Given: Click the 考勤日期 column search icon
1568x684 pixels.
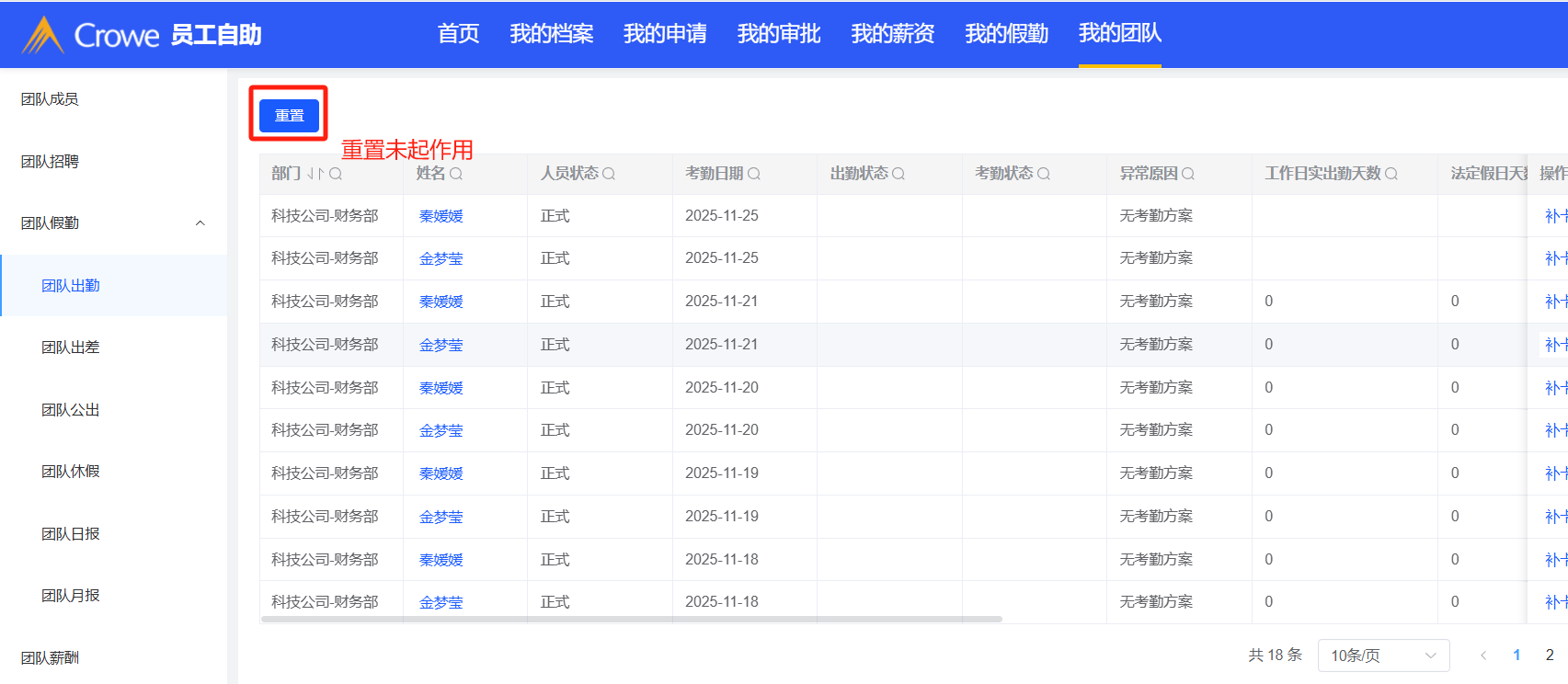Looking at the screenshot, I should tap(754, 174).
